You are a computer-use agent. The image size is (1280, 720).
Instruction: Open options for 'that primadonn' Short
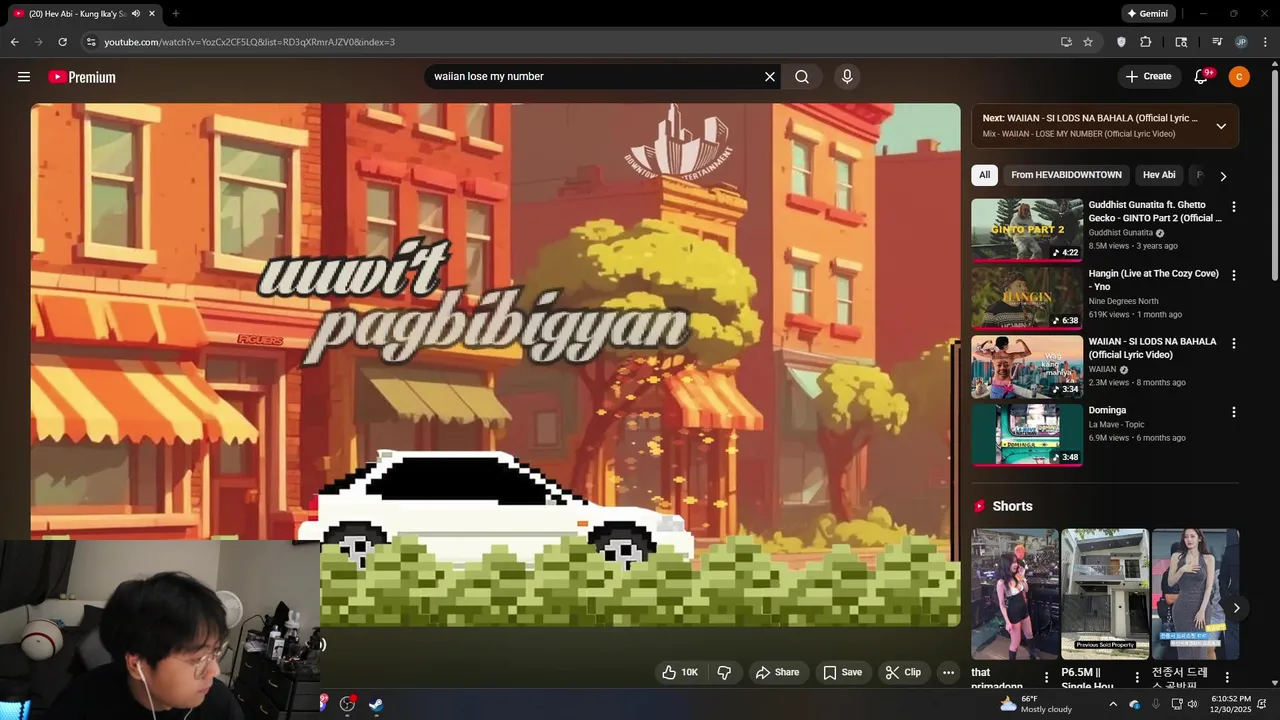[x=1047, y=677]
